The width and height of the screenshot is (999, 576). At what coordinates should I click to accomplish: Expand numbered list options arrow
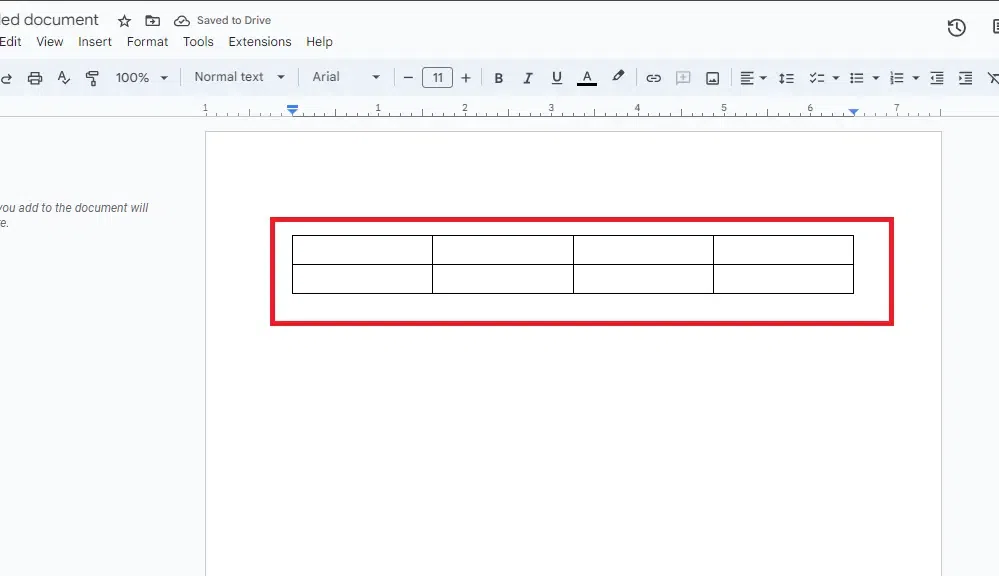[916, 78]
